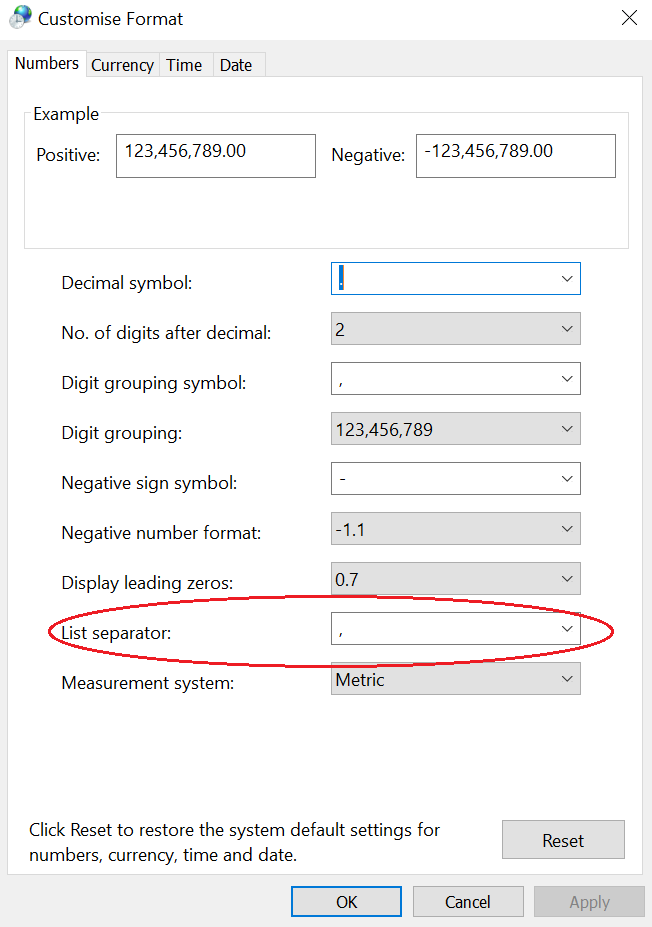Screen dimensions: 652x927
Task: Click the Cancel button
Action: click(x=468, y=902)
